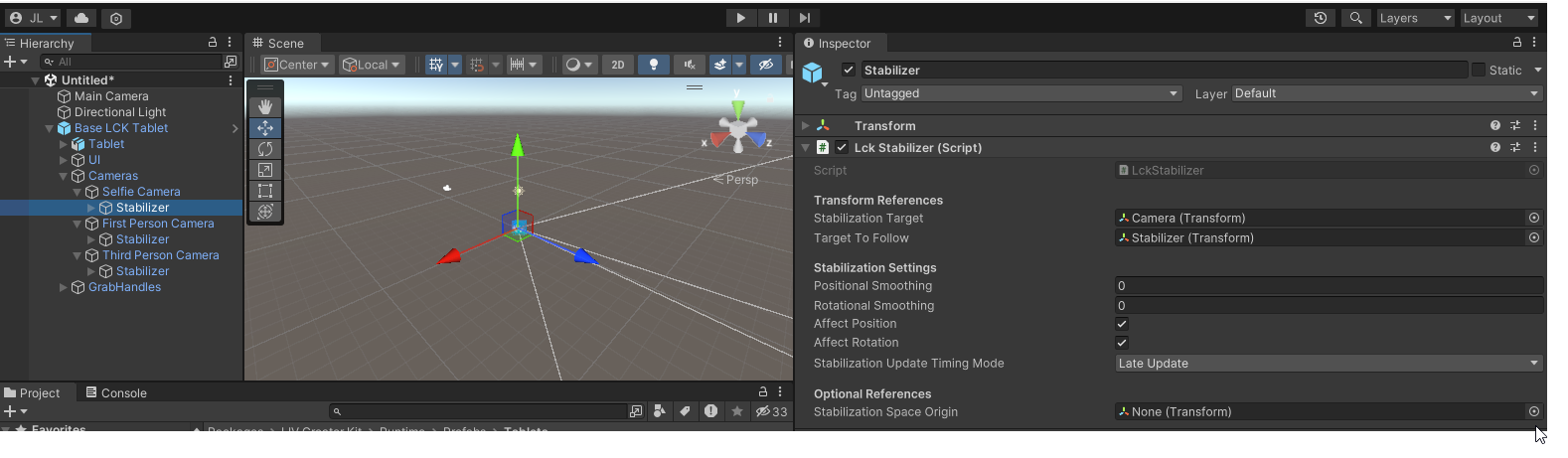The image size is (1568, 458).
Task: Select the Move tool in Scene toolbar
Action: 265,128
